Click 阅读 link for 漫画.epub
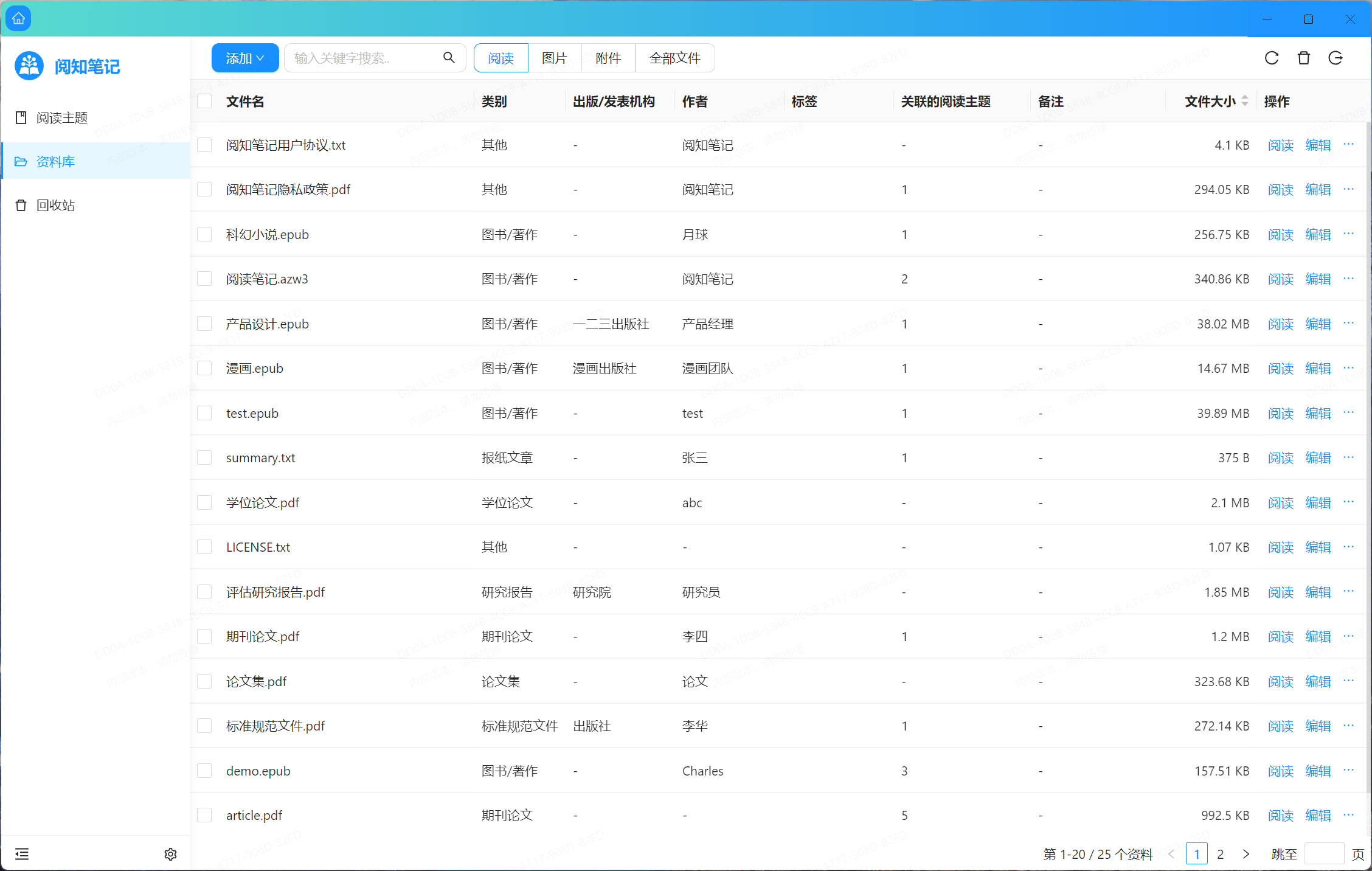Screen dimensions: 1372x871 point(1281,368)
